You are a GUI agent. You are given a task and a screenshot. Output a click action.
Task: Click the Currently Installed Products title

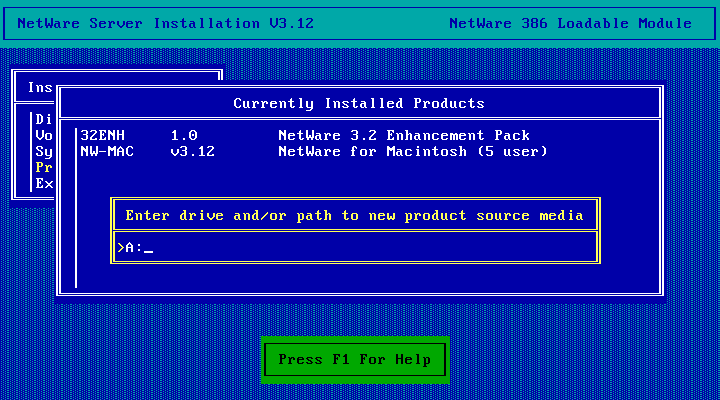click(x=359, y=103)
